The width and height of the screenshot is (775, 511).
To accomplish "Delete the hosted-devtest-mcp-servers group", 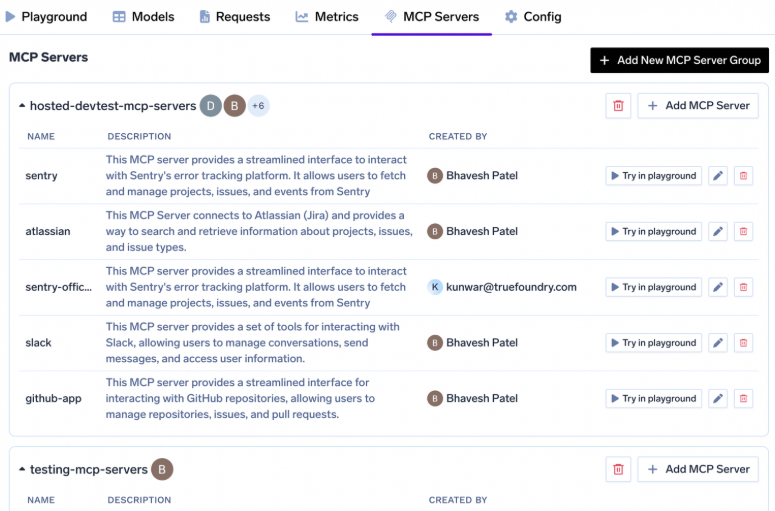I will pos(618,106).
